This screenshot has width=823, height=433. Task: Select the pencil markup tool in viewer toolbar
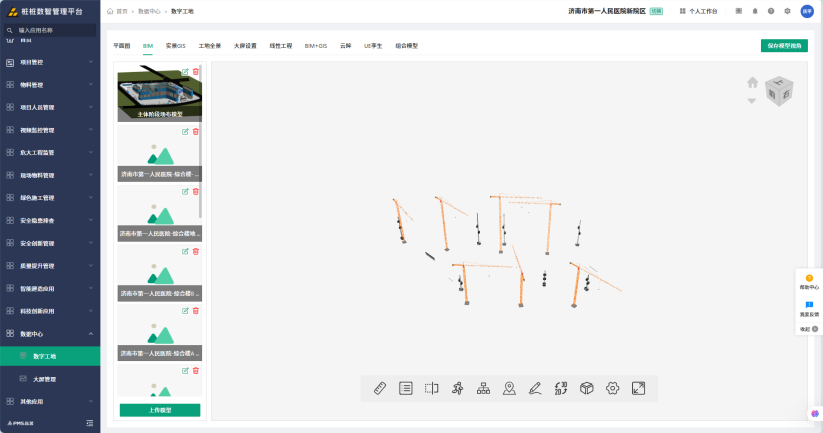(535, 388)
